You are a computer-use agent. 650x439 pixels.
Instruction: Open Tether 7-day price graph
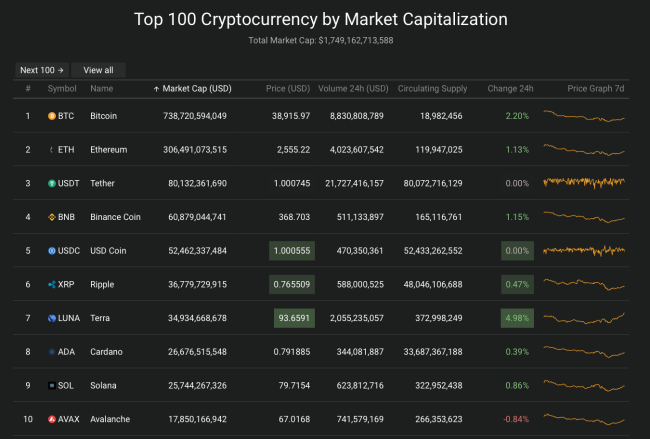click(584, 182)
